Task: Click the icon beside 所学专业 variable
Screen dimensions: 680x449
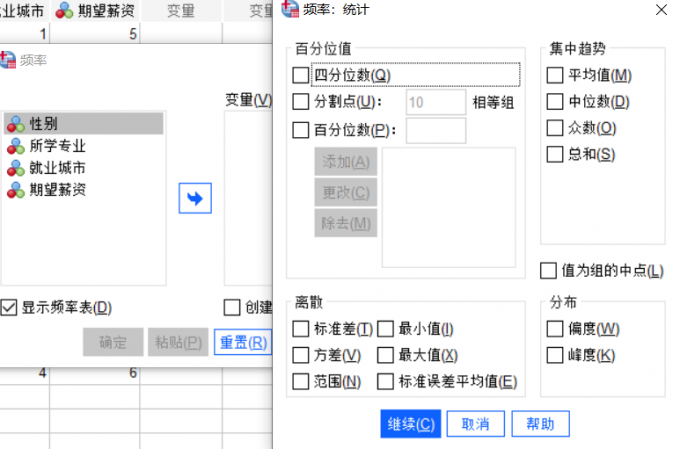Action: (x=16, y=146)
